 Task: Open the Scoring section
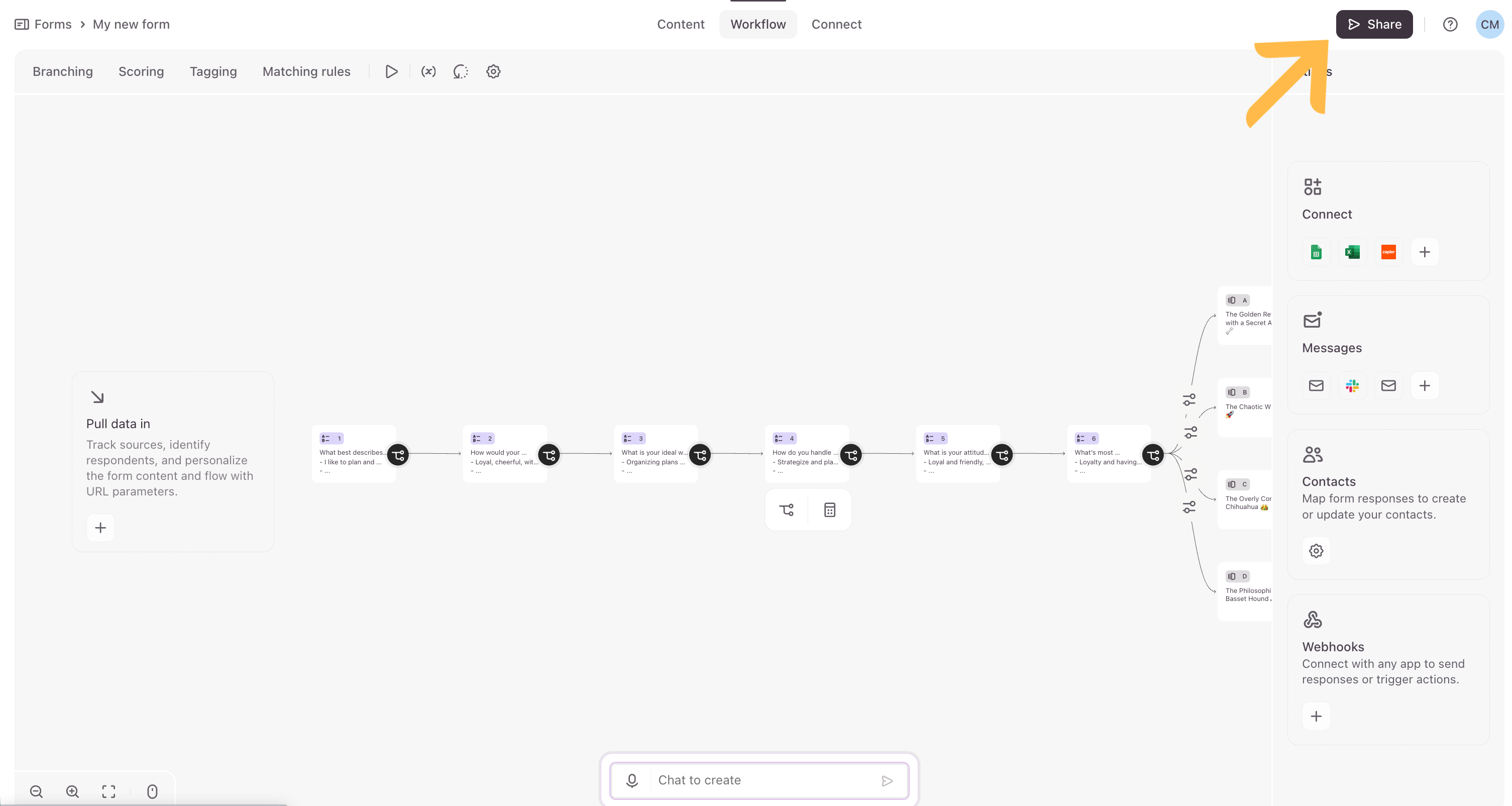tap(141, 72)
